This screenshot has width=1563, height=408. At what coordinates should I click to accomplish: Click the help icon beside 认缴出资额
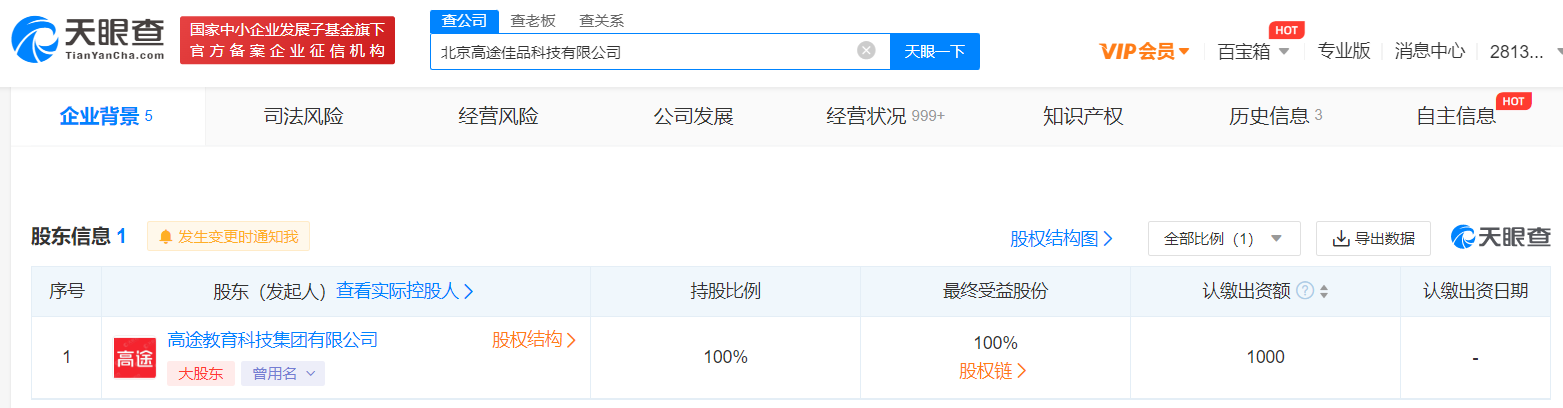[x=1305, y=291]
